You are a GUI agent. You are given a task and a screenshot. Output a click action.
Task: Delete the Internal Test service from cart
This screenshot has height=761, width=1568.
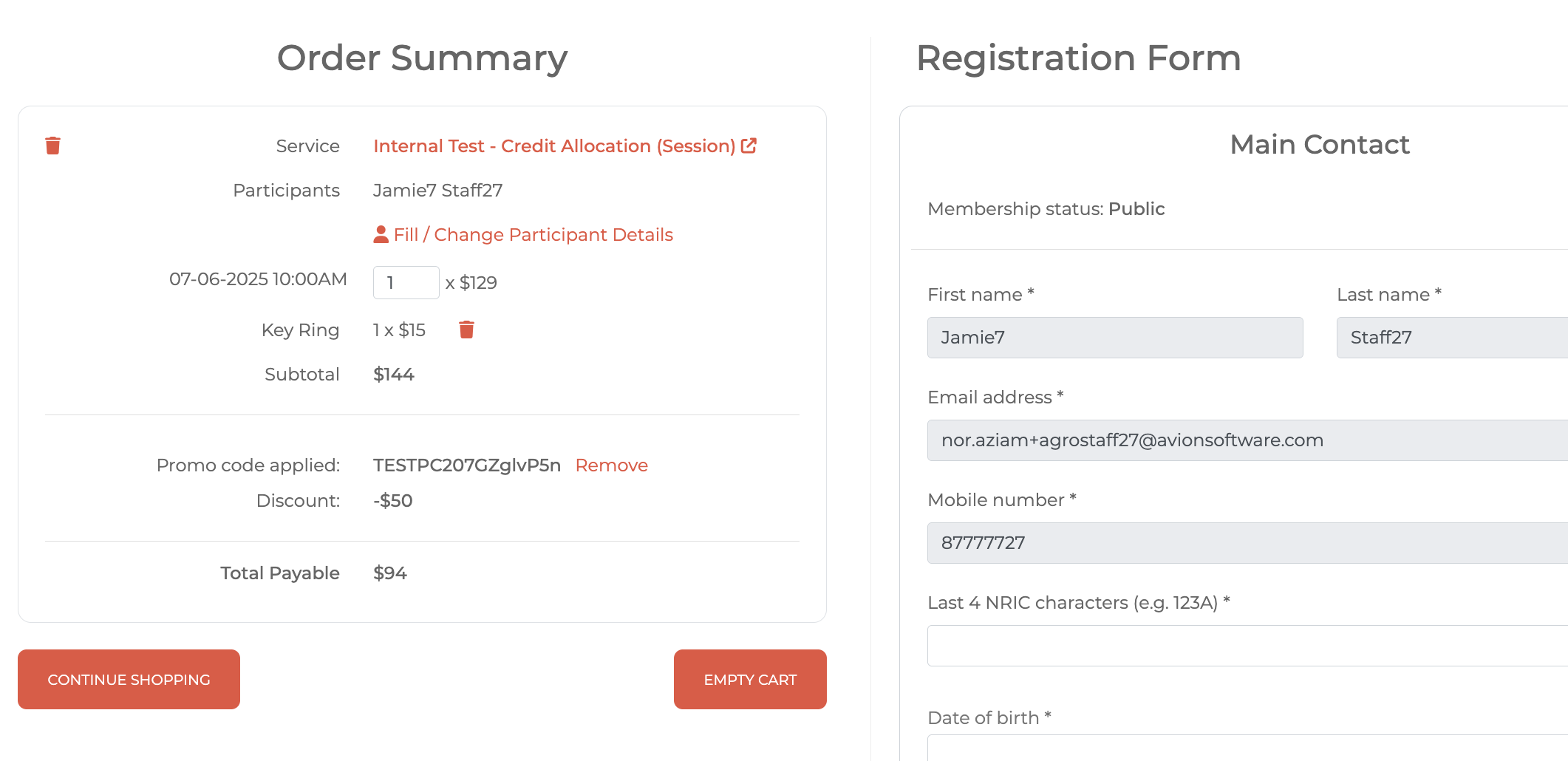52,146
